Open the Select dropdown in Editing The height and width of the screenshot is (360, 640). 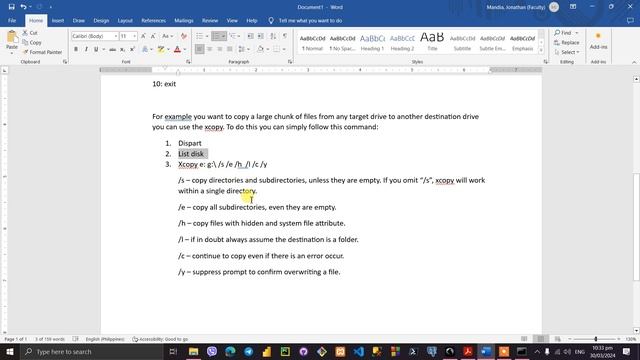(567, 52)
